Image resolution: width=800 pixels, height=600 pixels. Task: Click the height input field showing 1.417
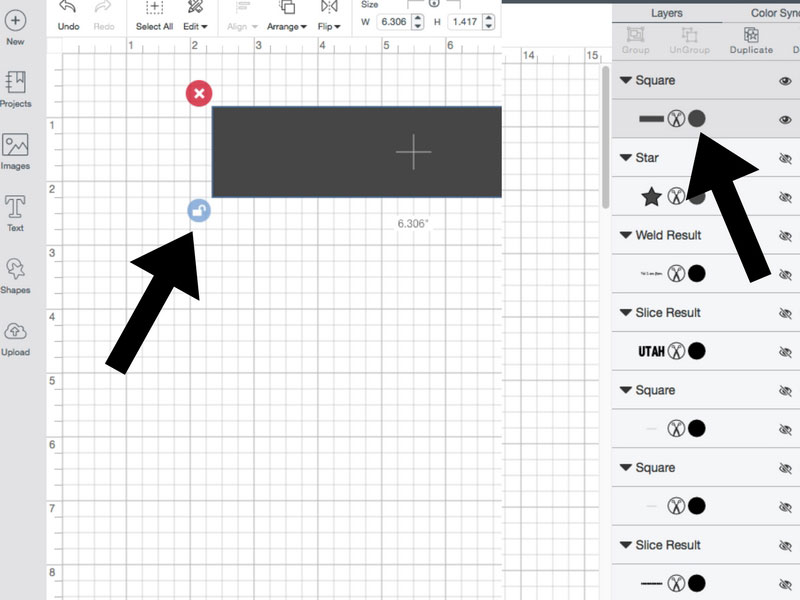465,22
